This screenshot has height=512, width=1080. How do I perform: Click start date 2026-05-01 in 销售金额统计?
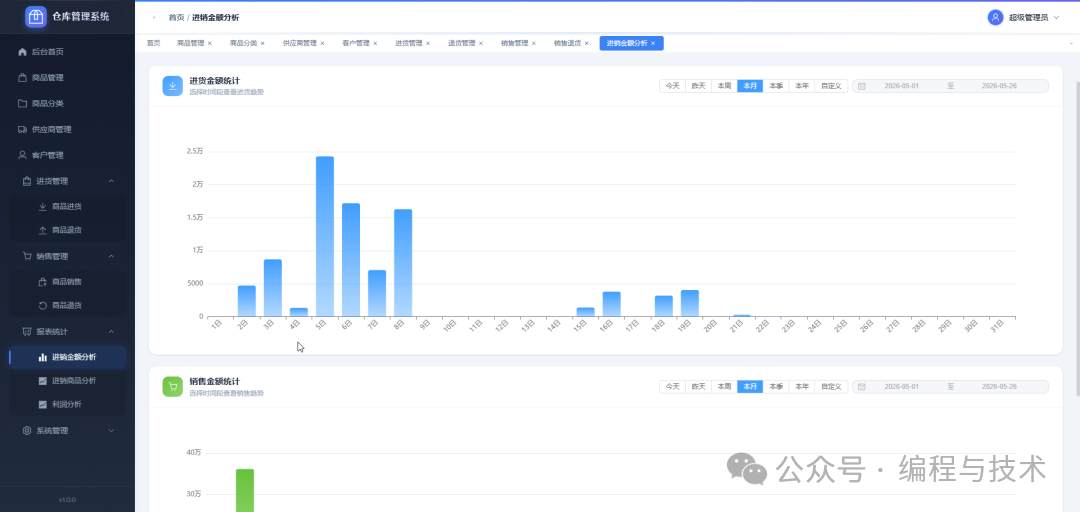pyautogui.click(x=902, y=387)
